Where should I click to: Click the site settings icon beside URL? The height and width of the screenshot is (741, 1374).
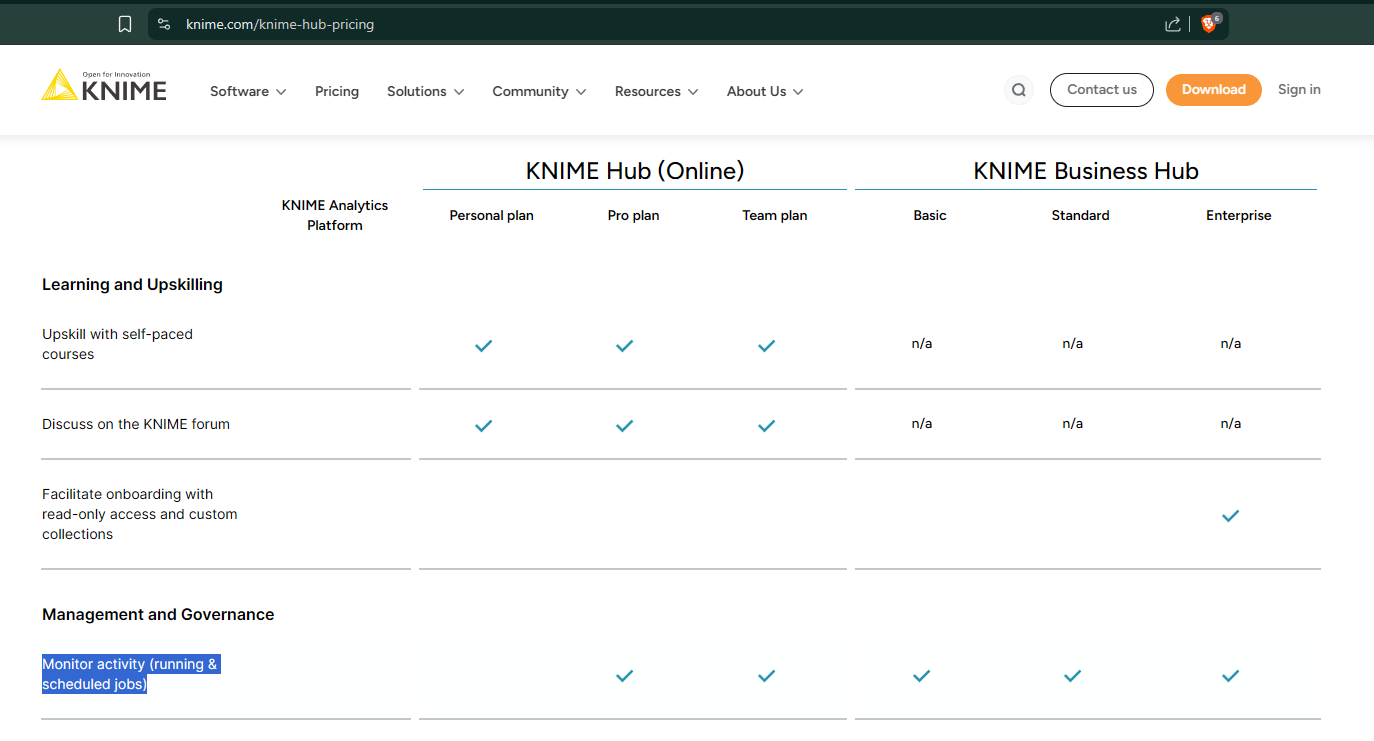(164, 24)
